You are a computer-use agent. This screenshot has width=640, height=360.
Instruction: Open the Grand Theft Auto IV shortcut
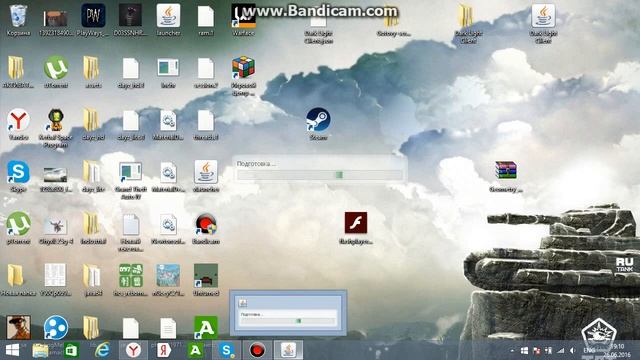(131, 172)
